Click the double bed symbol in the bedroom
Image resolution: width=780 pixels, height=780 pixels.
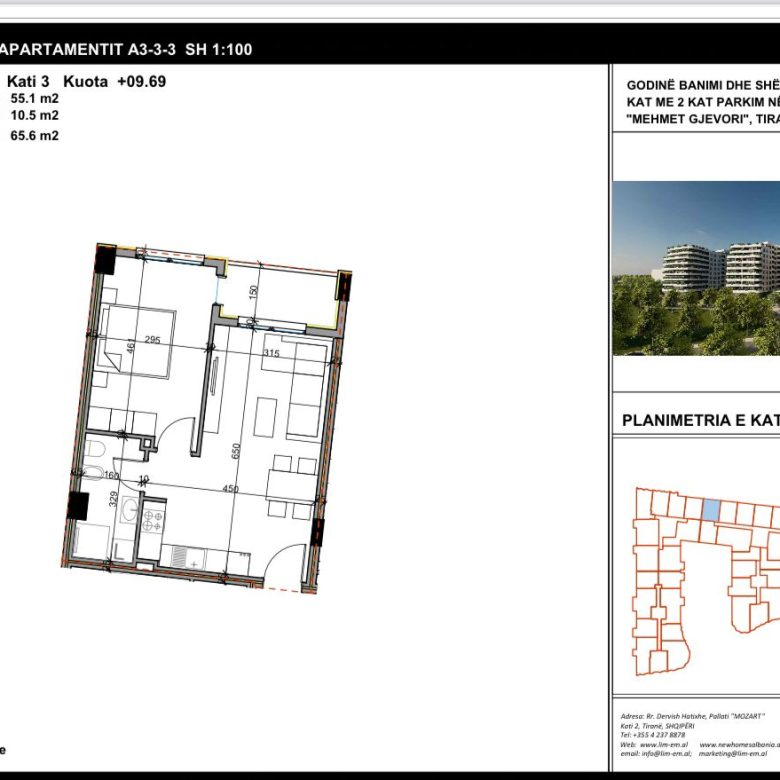click(137, 342)
